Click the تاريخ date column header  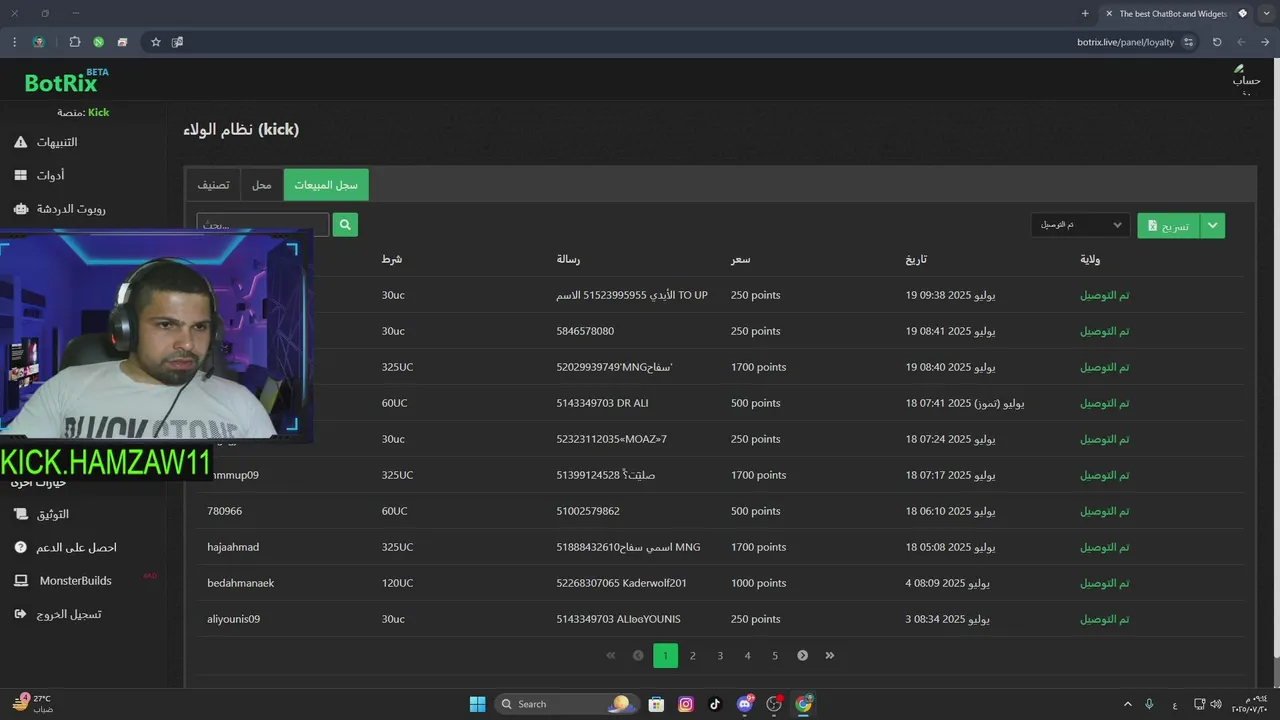click(x=916, y=259)
